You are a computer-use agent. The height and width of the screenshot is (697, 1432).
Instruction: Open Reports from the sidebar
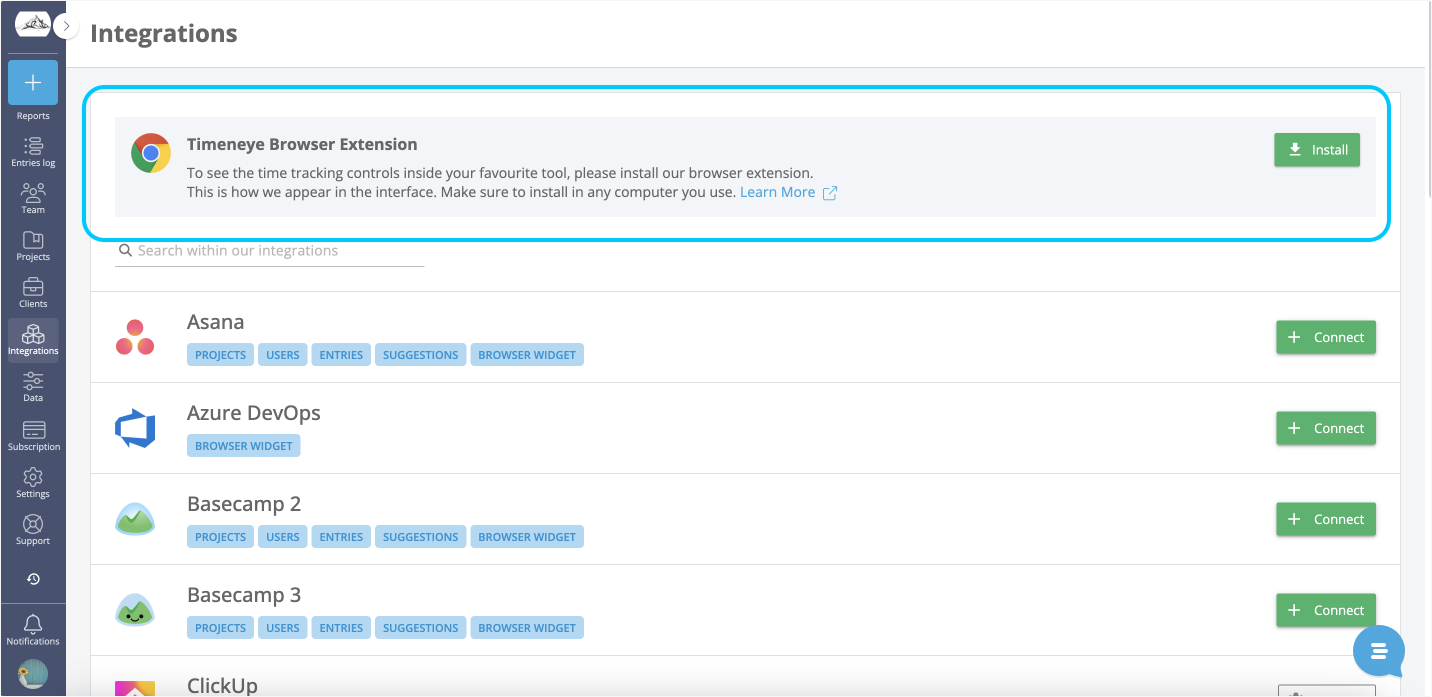pyautogui.click(x=33, y=116)
